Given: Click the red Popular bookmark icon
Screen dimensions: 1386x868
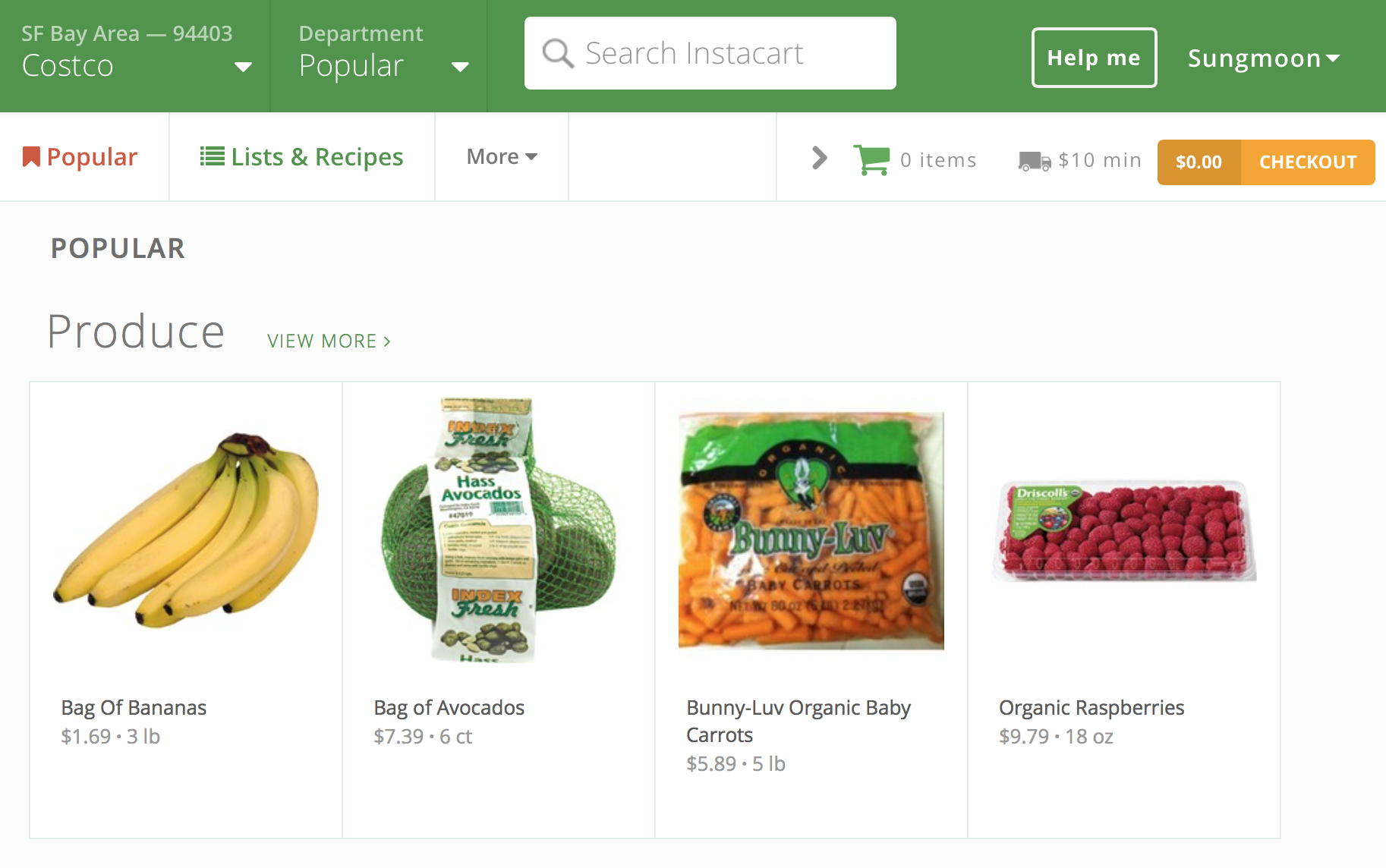Looking at the screenshot, I should point(31,157).
